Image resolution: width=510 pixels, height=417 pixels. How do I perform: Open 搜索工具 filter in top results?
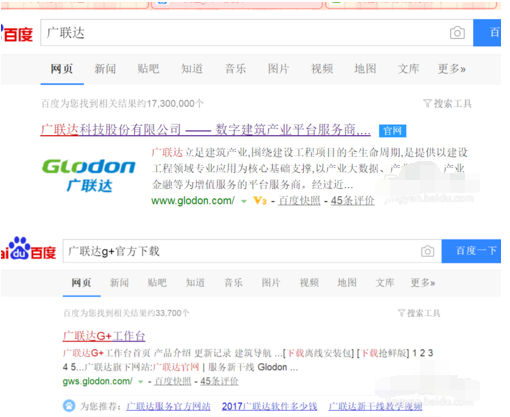tap(447, 103)
